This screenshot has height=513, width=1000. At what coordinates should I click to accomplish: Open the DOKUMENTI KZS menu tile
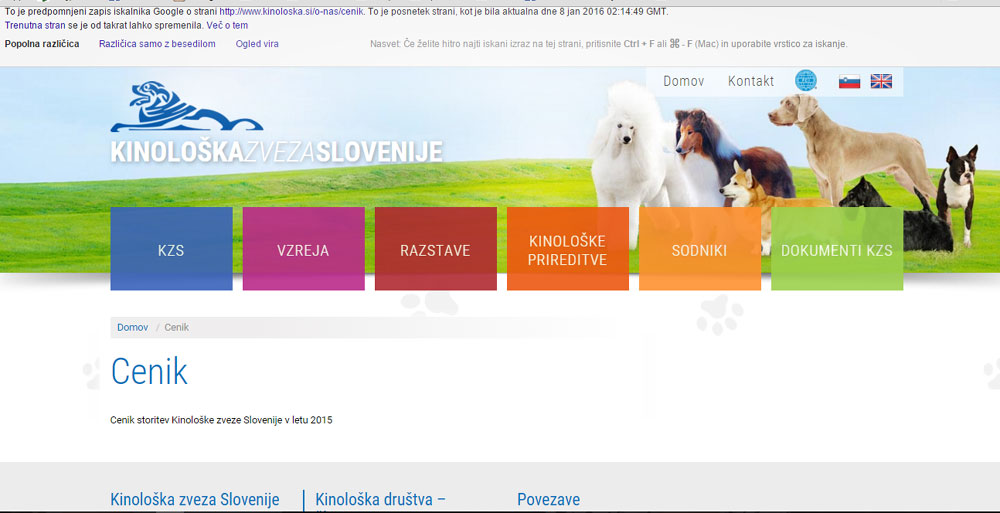click(837, 249)
